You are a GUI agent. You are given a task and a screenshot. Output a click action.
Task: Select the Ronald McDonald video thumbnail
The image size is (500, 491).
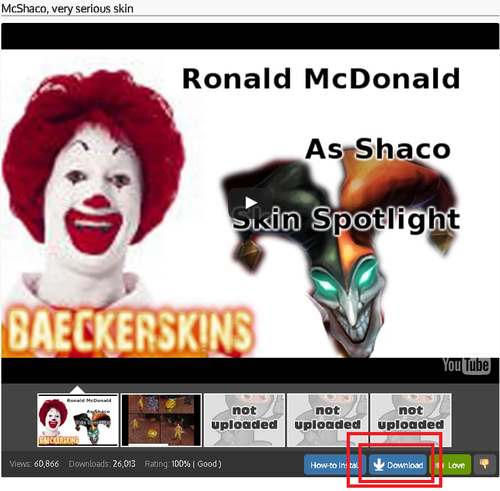pos(78,420)
